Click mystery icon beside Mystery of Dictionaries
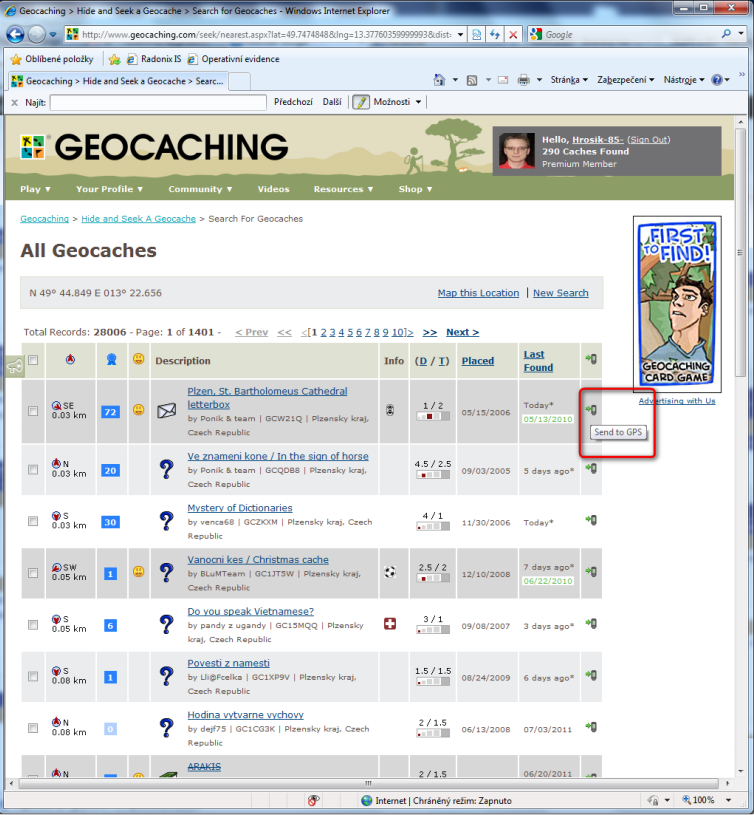The image size is (754, 815). [x=166, y=521]
